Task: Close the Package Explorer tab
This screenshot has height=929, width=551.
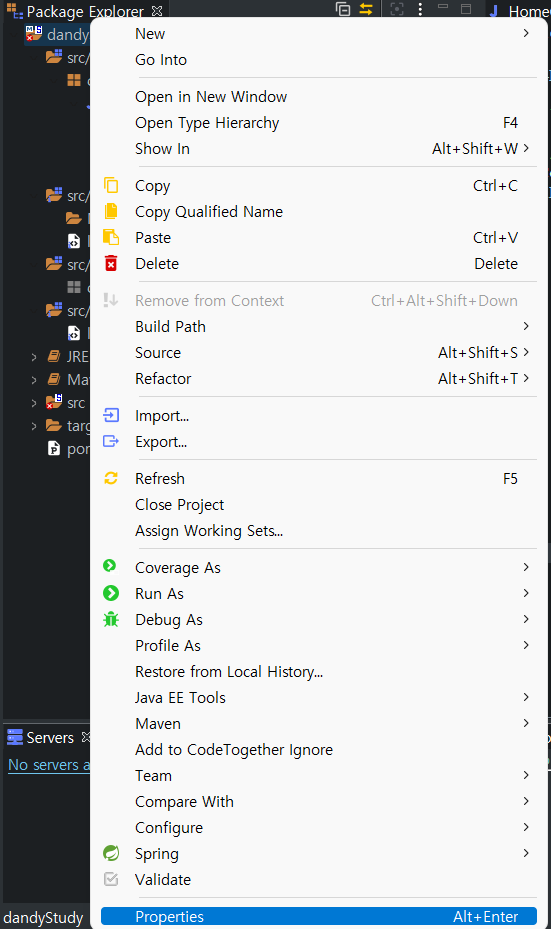Action: pyautogui.click(x=157, y=11)
